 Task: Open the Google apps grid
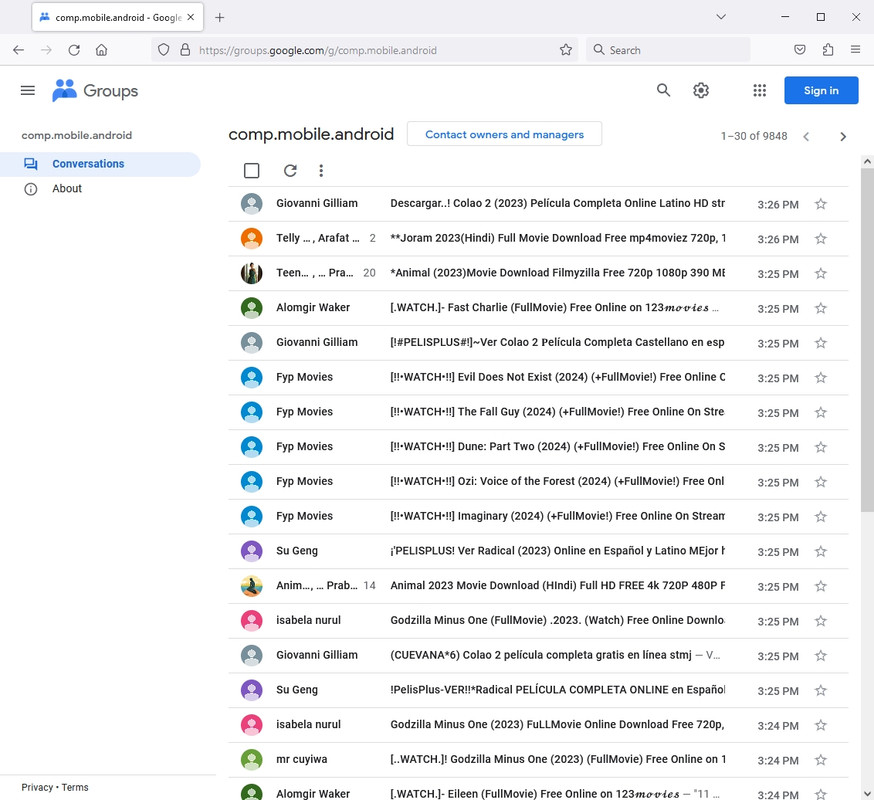759,90
